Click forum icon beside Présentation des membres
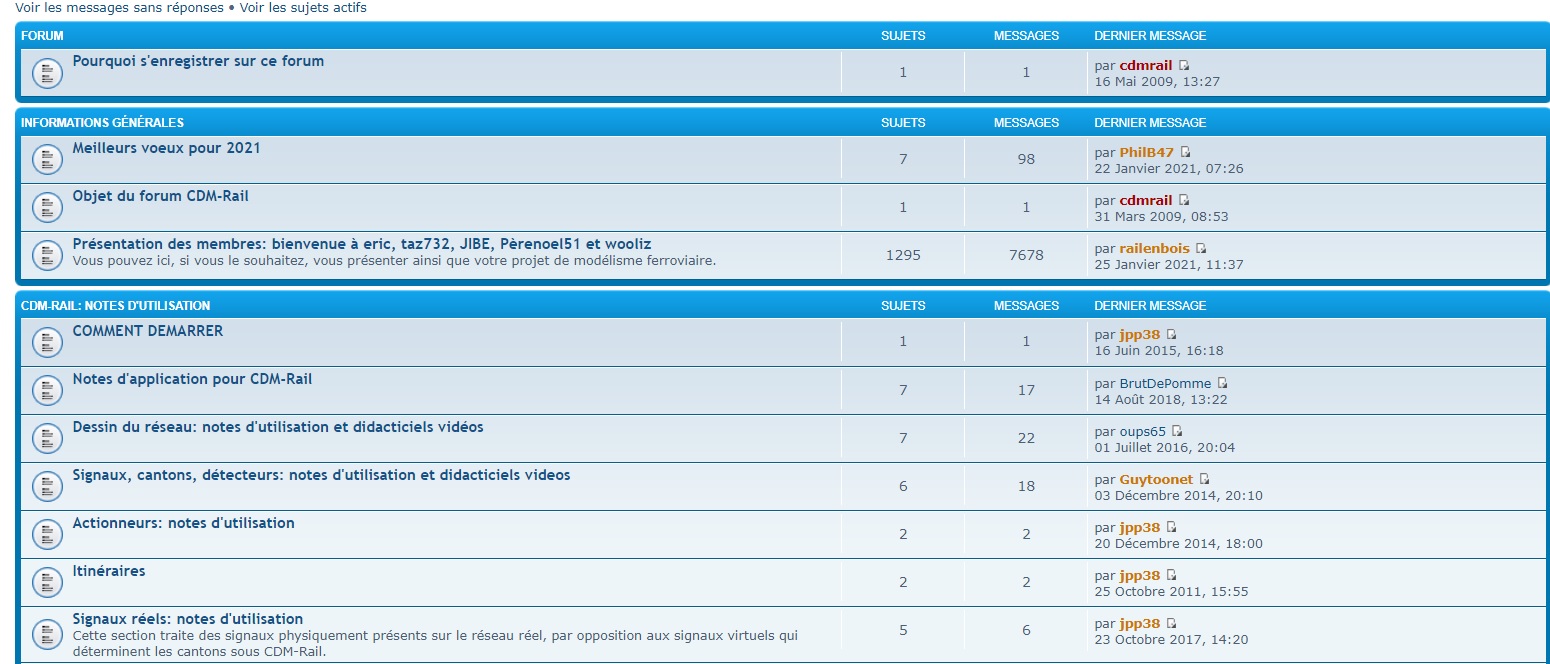Image resolution: width=1550 pixels, height=664 pixels. pyautogui.click(x=48, y=255)
